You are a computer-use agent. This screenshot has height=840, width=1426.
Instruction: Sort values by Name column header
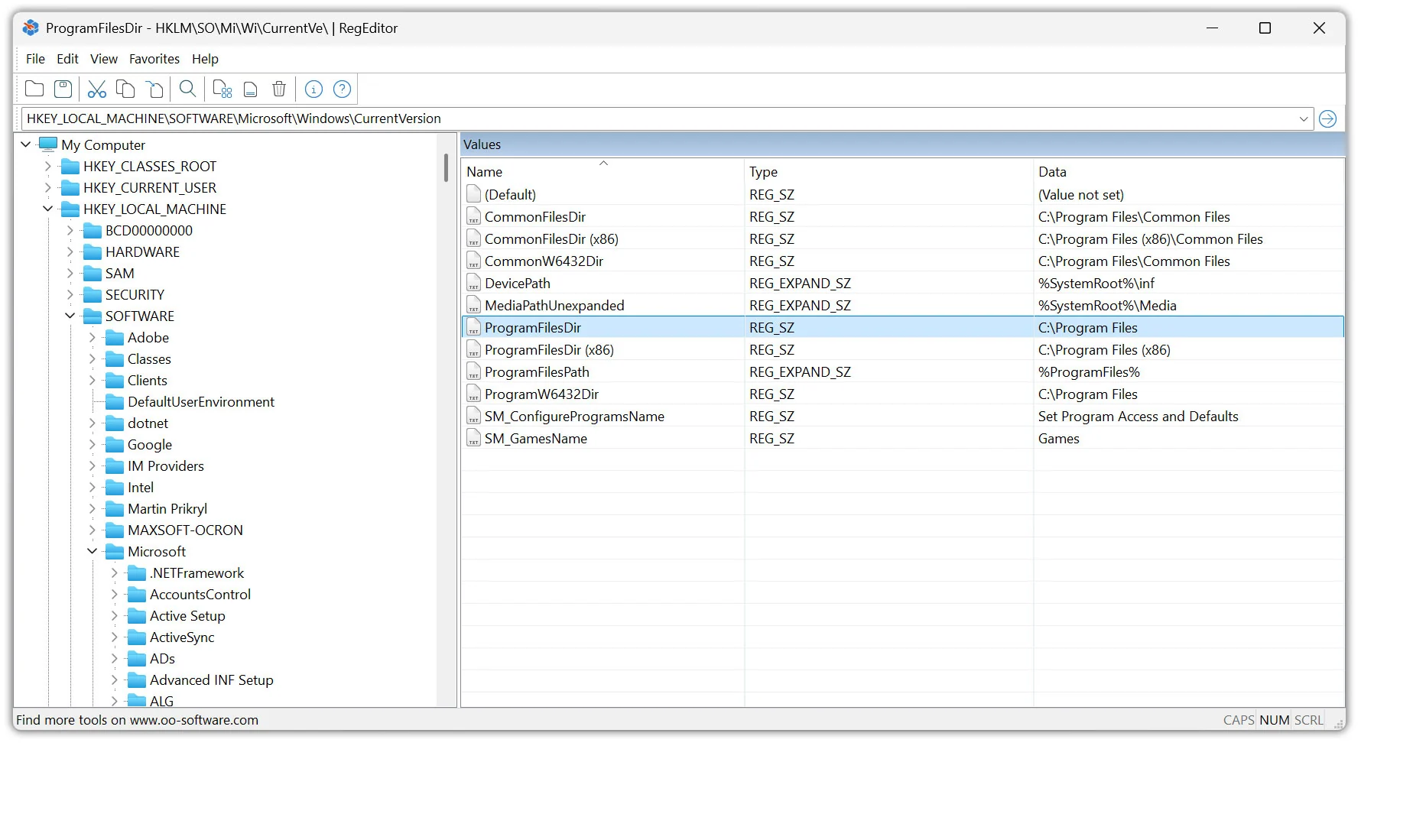click(603, 171)
